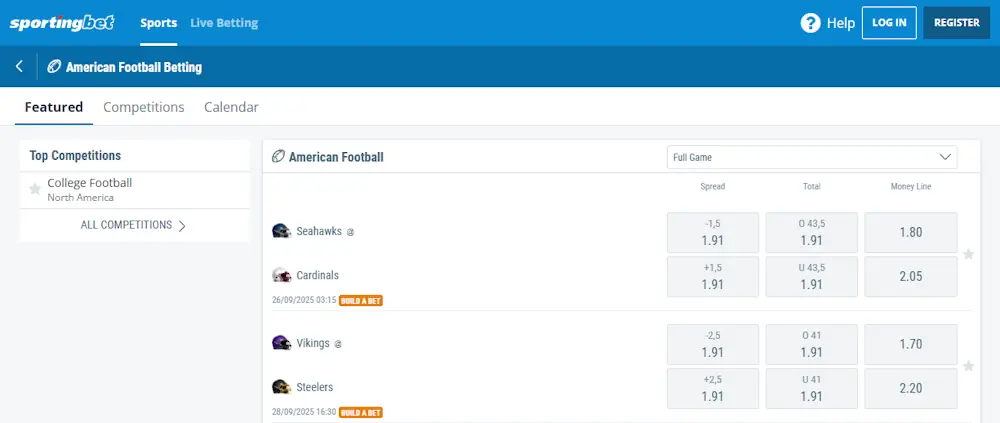Click the LOG IN button
The height and width of the screenshot is (423, 1000).
click(889, 23)
